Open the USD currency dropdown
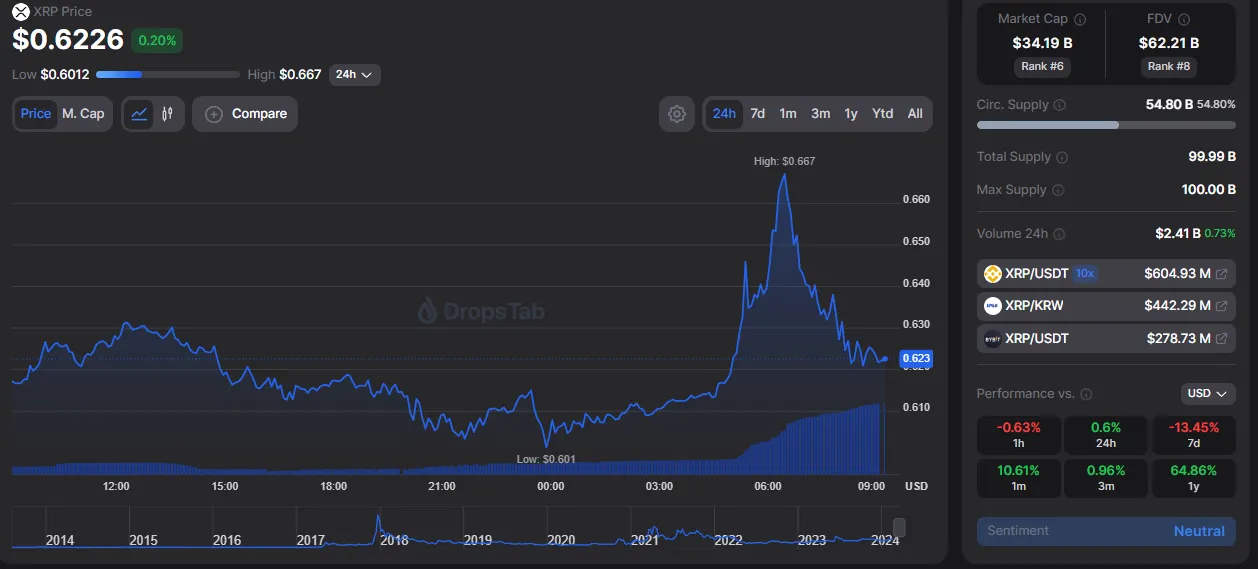 click(x=1208, y=394)
